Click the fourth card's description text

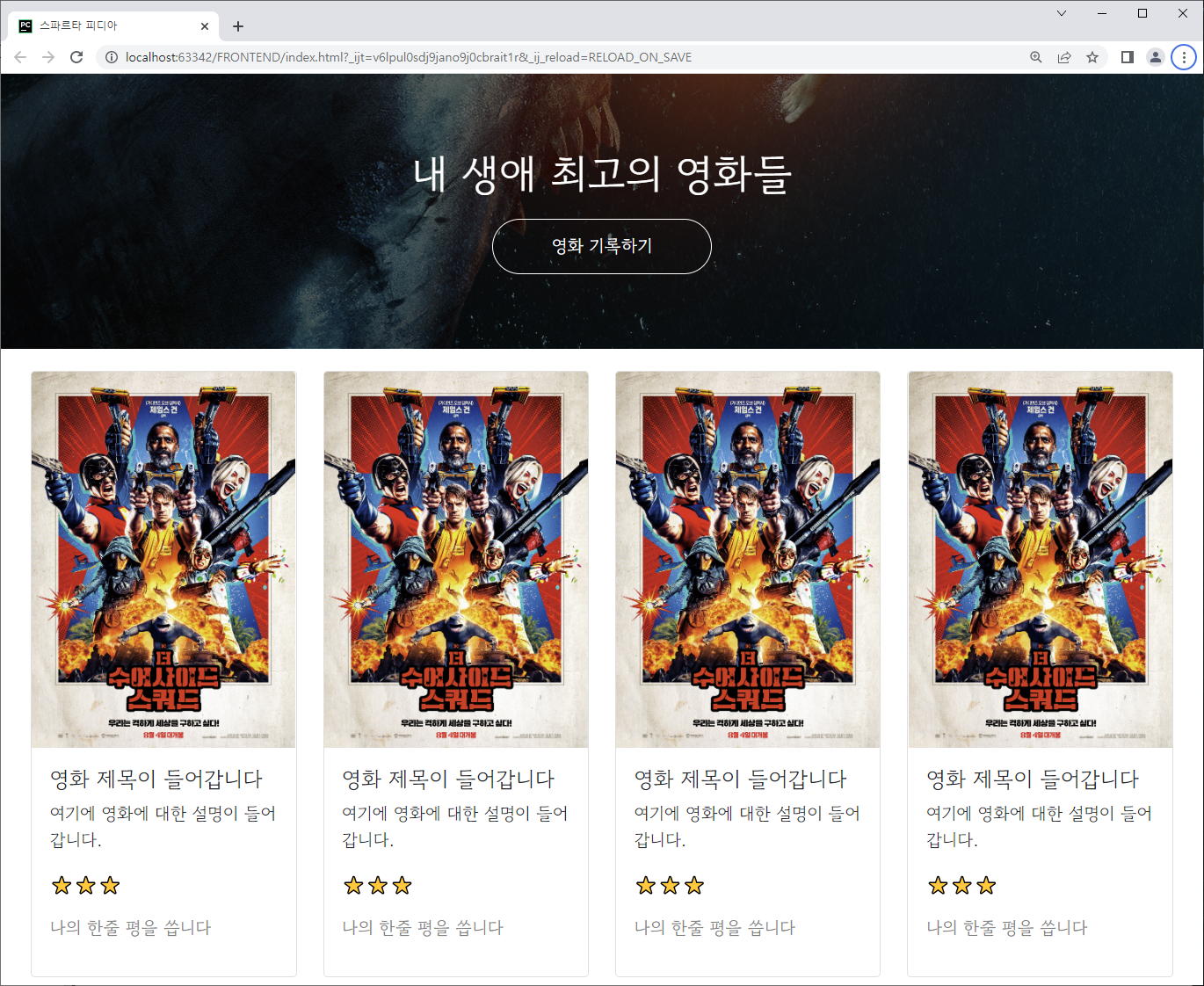pos(1040,826)
